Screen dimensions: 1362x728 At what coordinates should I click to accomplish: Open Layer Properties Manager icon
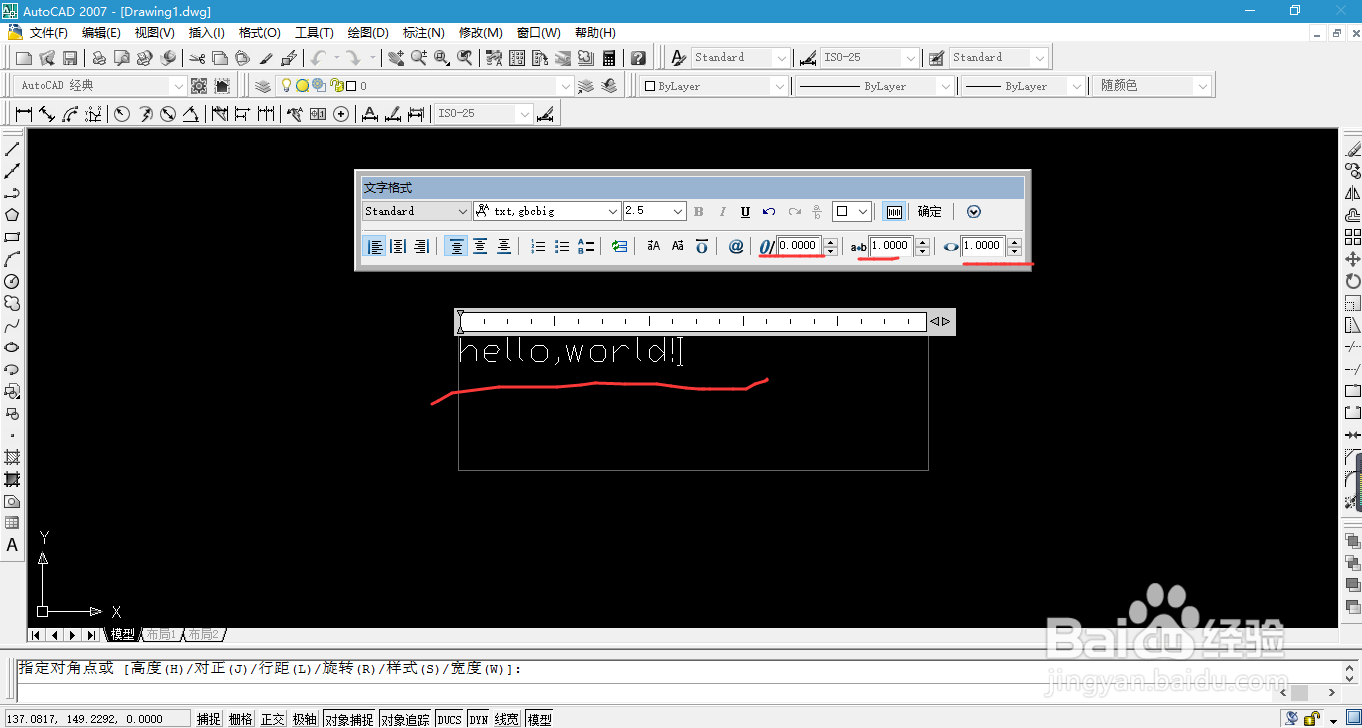[x=263, y=86]
